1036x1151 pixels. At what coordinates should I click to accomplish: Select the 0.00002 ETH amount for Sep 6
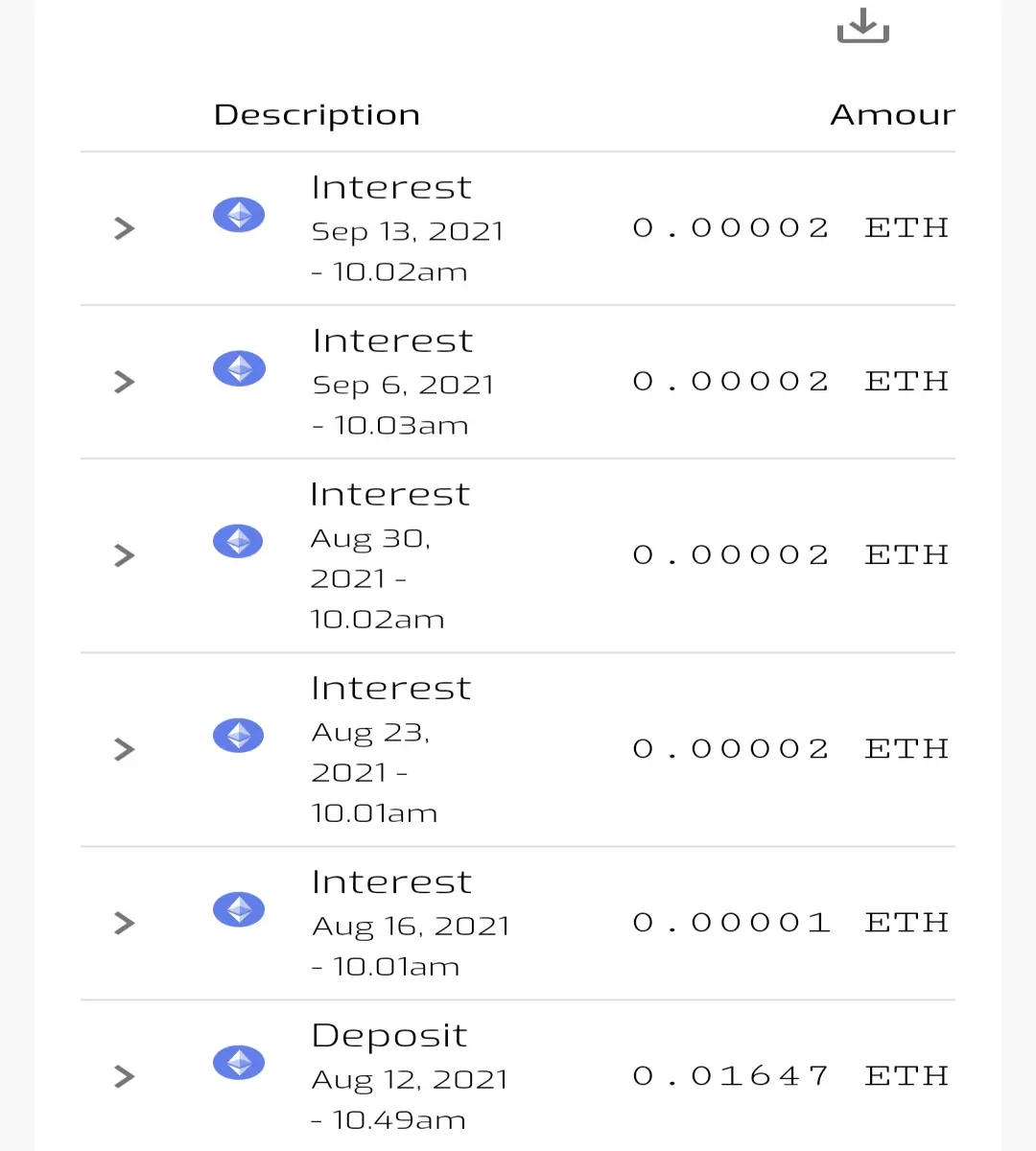[791, 382]
